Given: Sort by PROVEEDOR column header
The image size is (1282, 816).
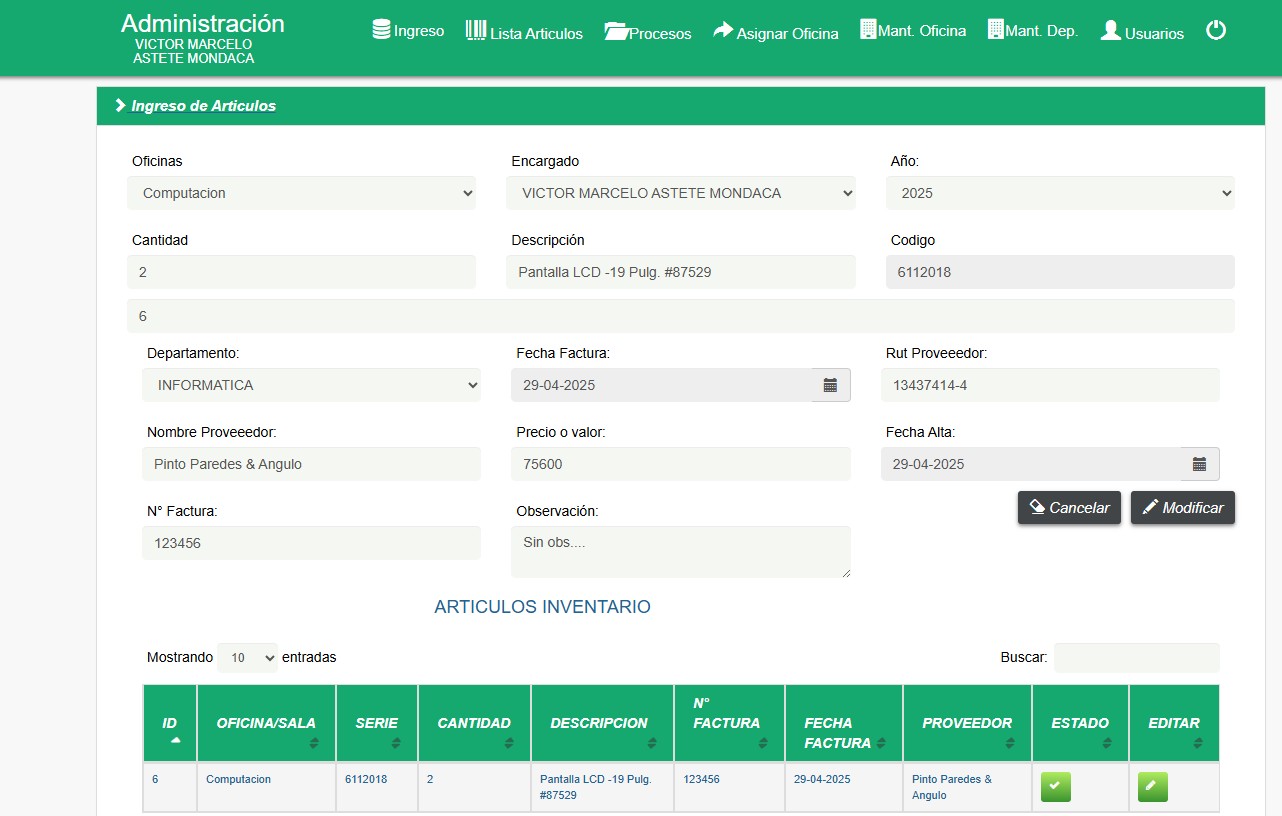Looking at the screenshot, I should [967, 723].
